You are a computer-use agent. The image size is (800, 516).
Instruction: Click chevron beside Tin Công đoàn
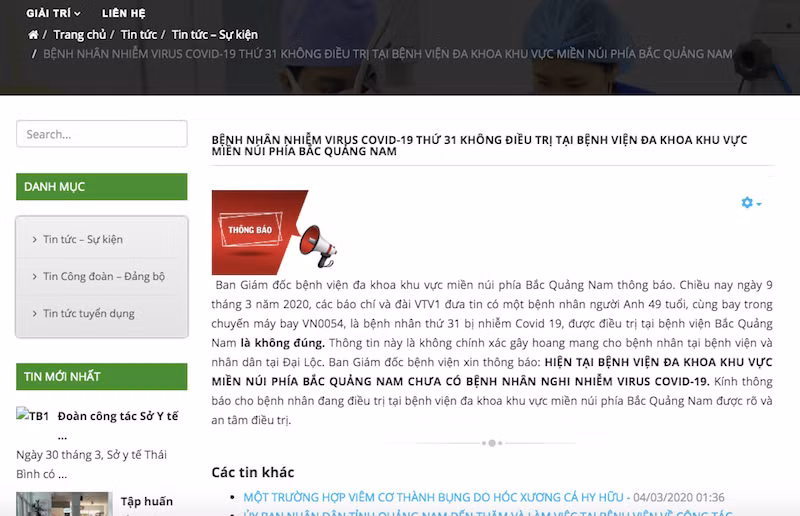[x=34, y=277]
